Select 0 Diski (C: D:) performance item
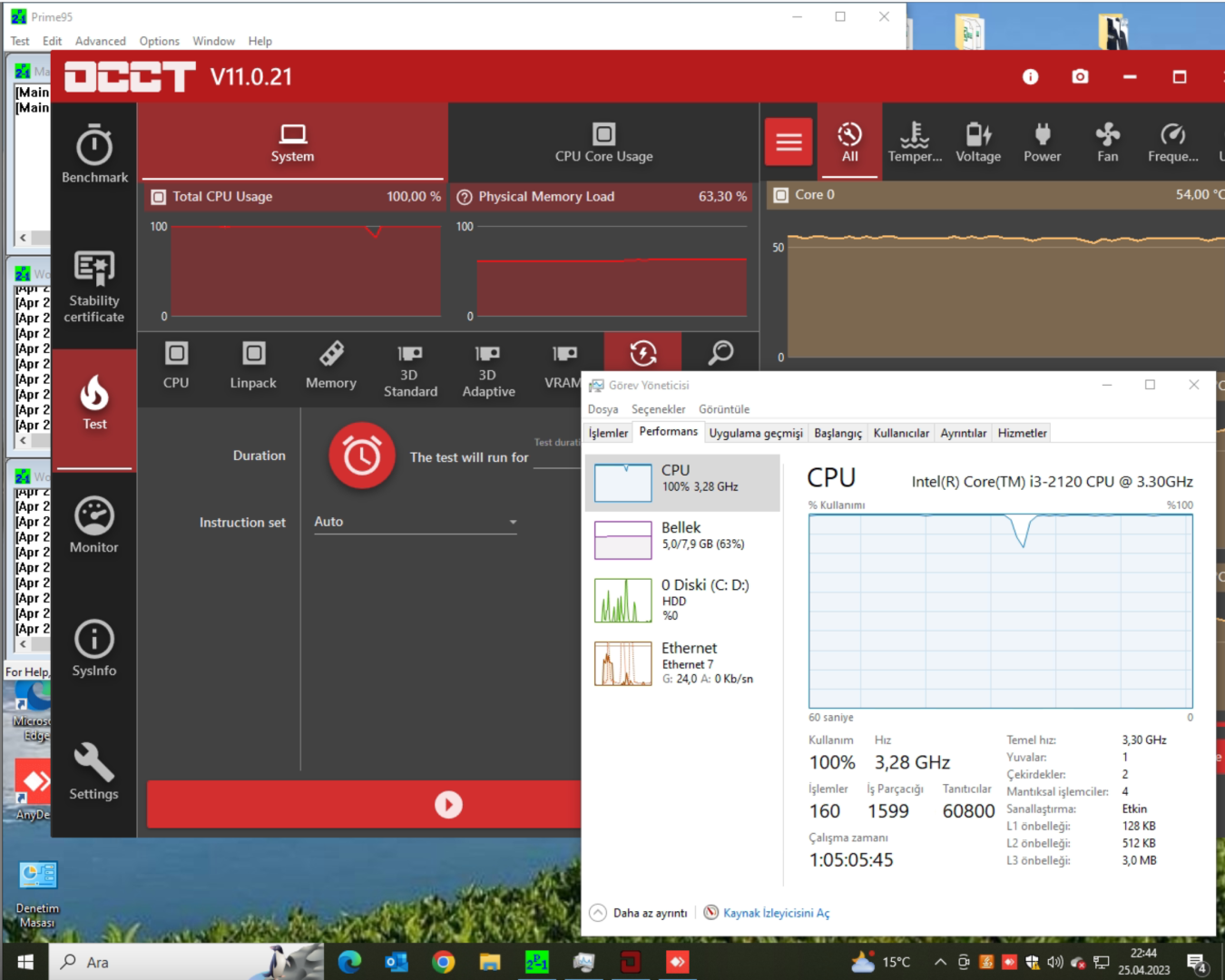The image size is (1225, 980). [682, 600]
